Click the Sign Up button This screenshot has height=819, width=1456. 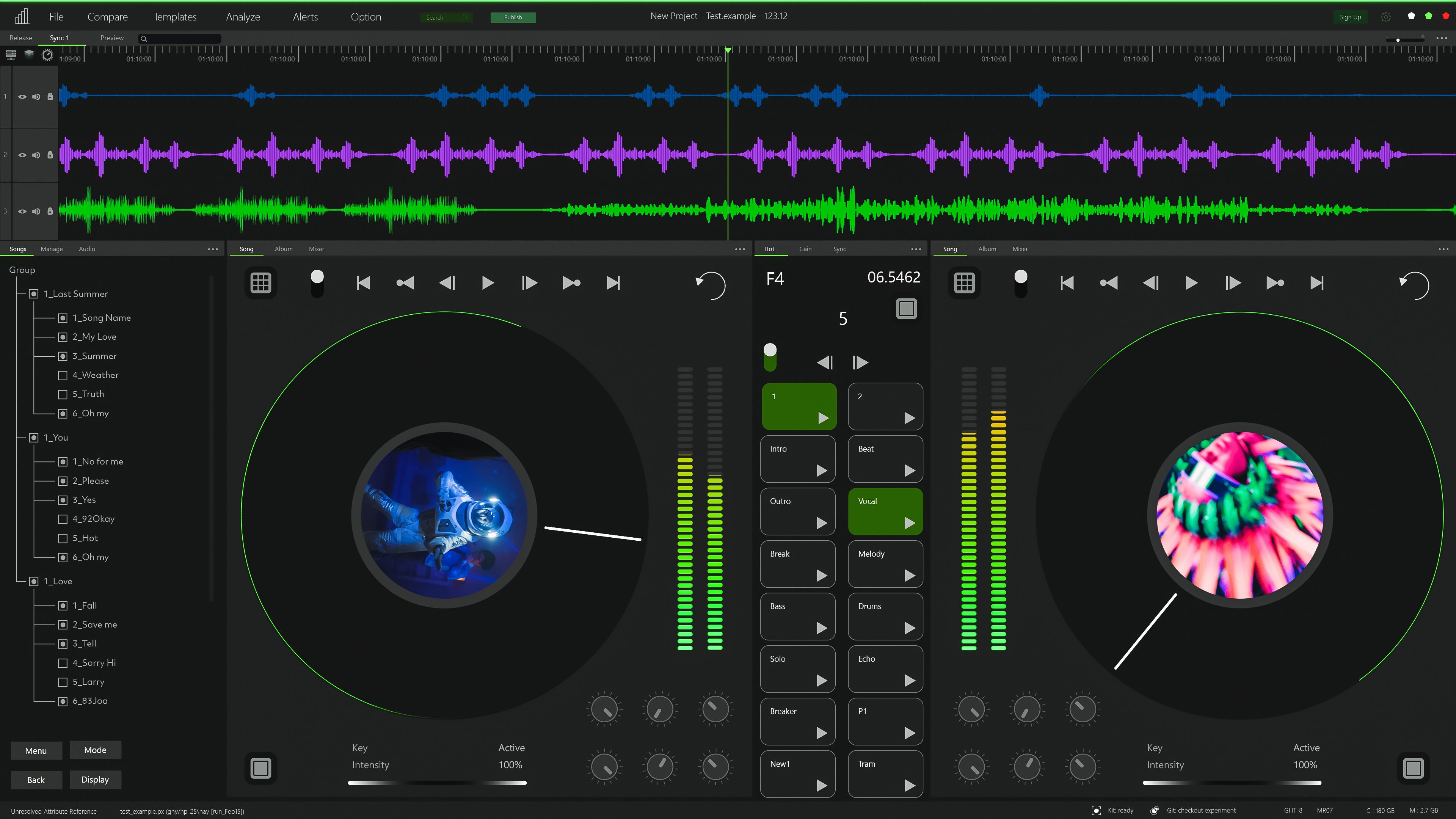[1351, 16]
